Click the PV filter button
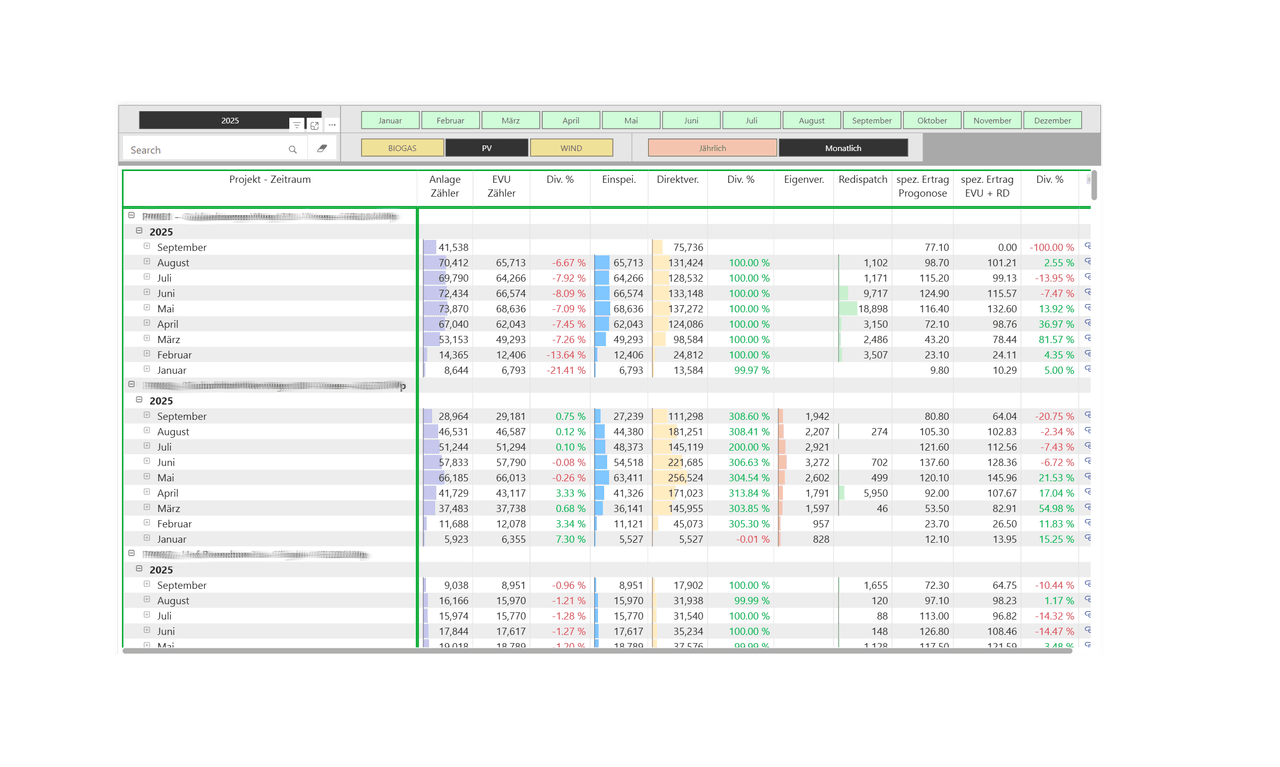Image resolution: width=1280 pixels, height=767 pixels. pyautogui.click(x=486, y=148)
